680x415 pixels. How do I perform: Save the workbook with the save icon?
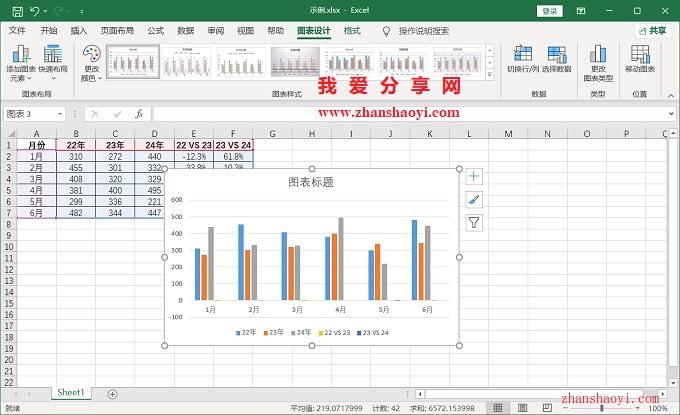[17, 11]
